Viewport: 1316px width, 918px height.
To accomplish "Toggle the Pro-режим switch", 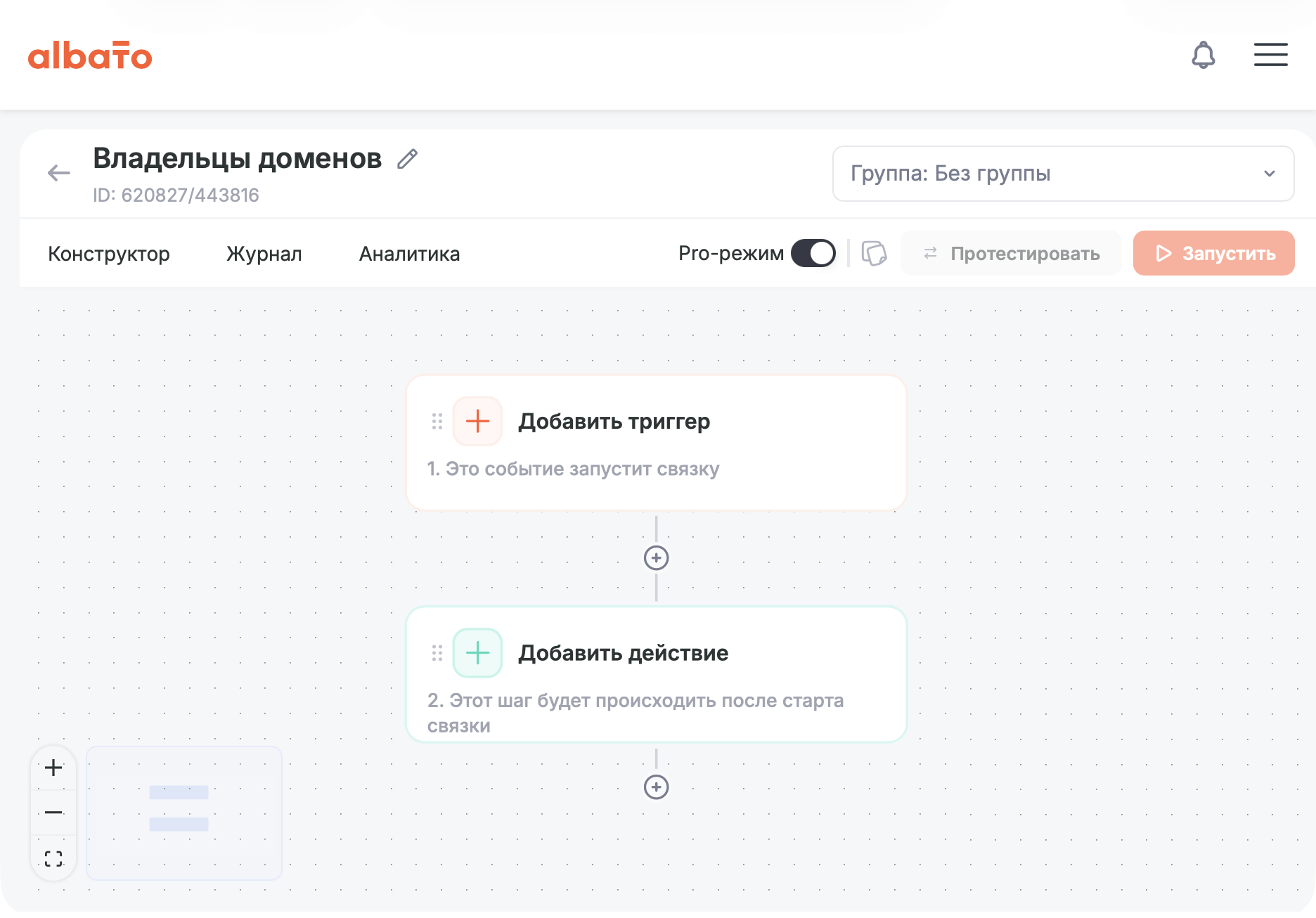I will (x=813, y=253).
